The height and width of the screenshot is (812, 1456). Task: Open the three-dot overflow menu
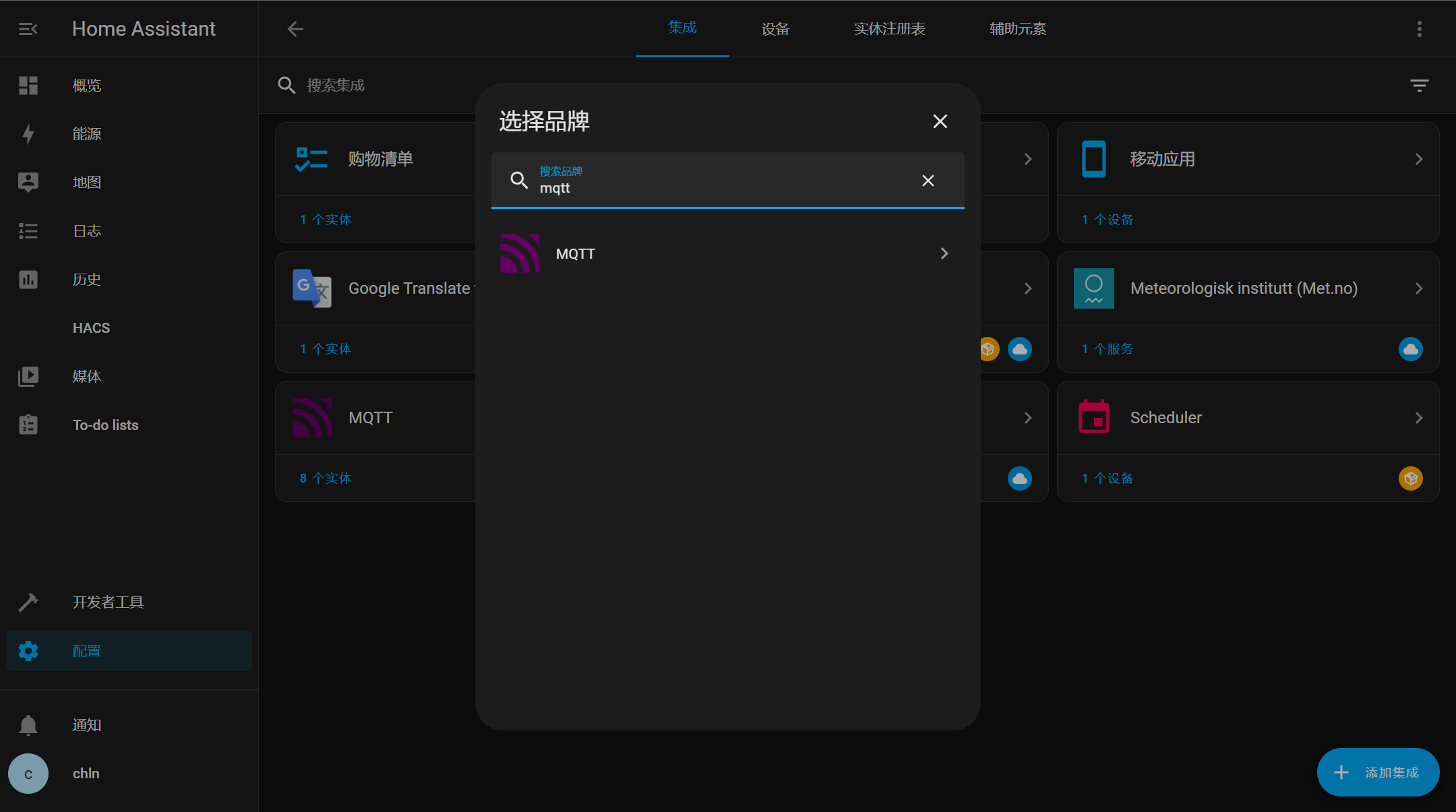[x=1420, y=29]
